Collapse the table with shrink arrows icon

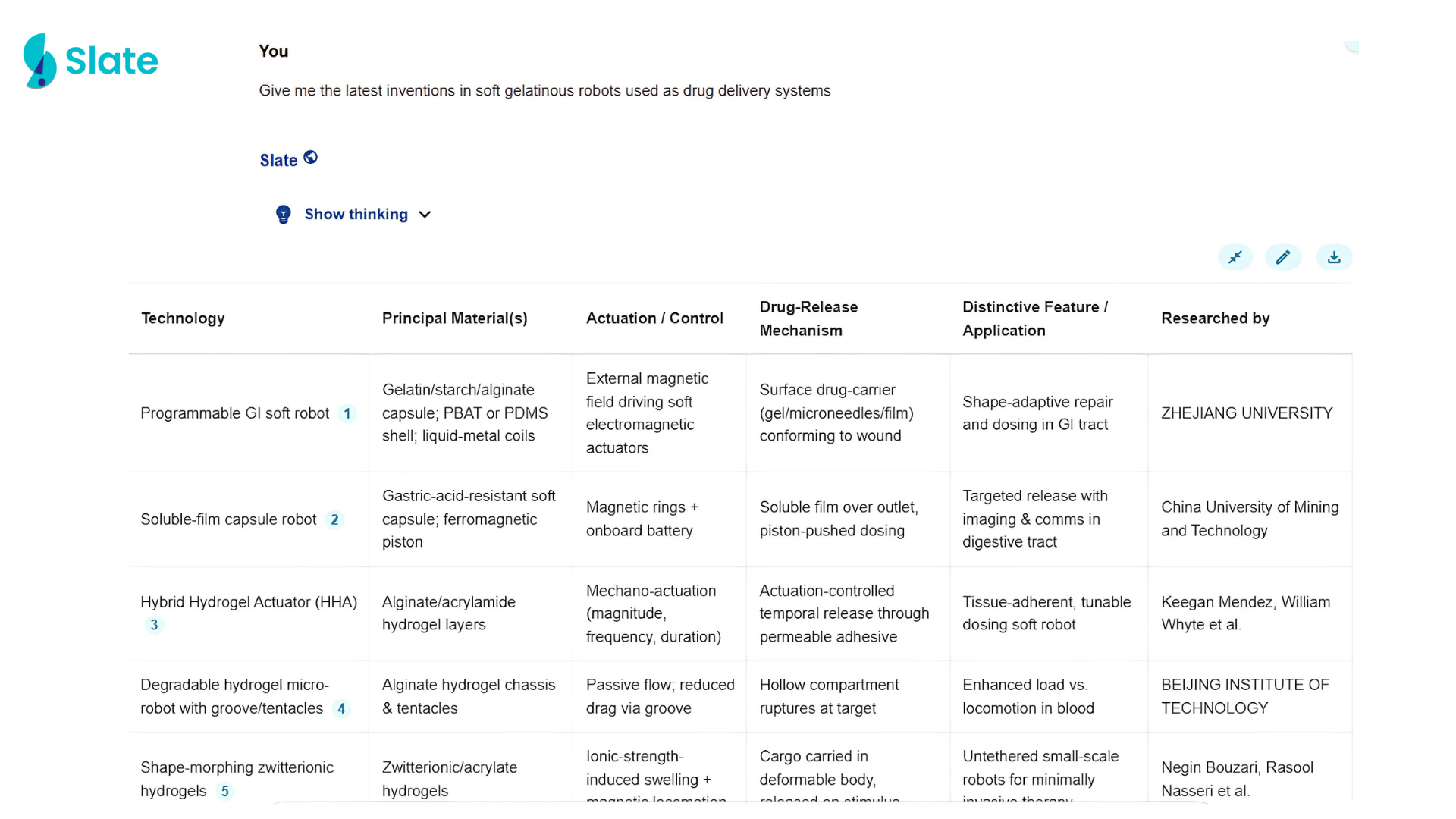(1235, 257)
